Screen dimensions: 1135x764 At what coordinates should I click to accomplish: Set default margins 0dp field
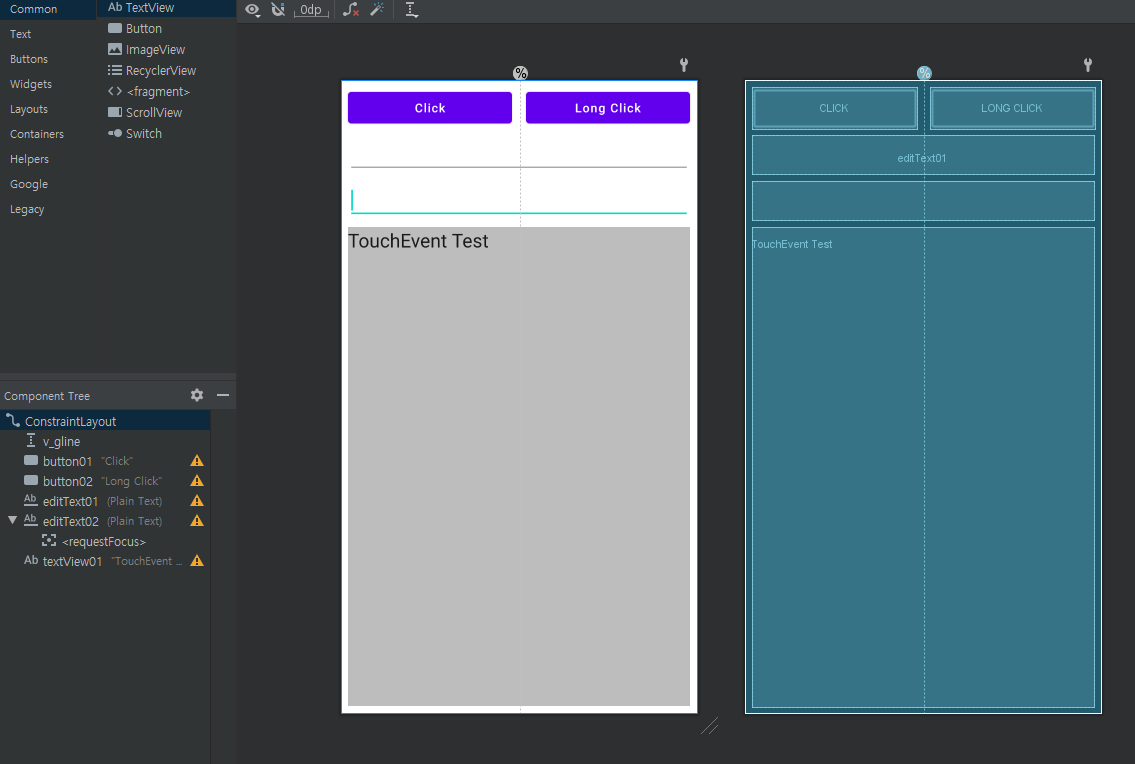[311, 10]
